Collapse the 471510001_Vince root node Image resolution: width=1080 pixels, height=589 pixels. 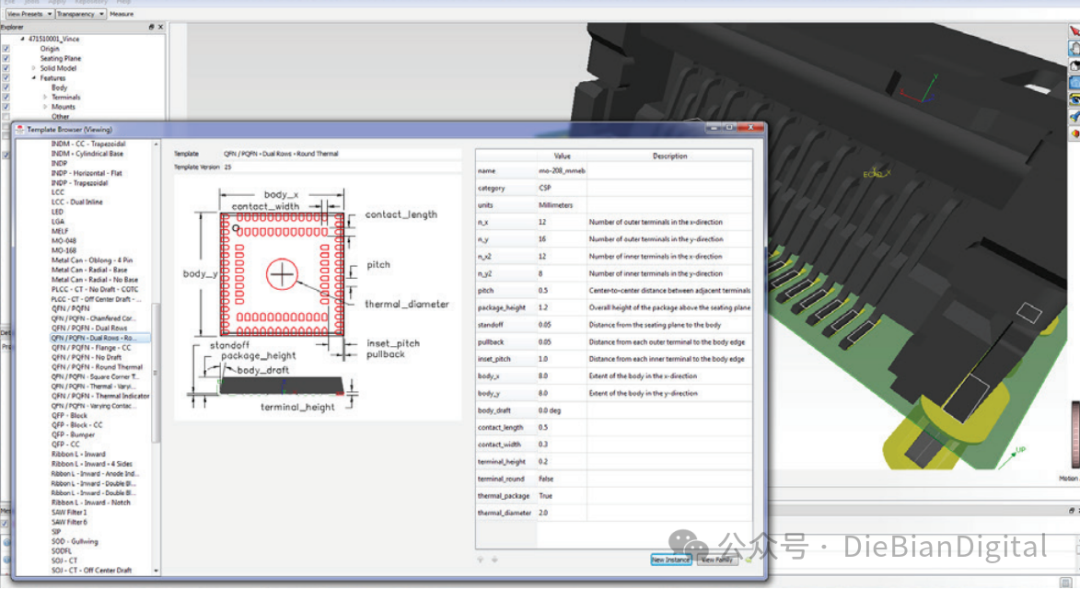23,39
